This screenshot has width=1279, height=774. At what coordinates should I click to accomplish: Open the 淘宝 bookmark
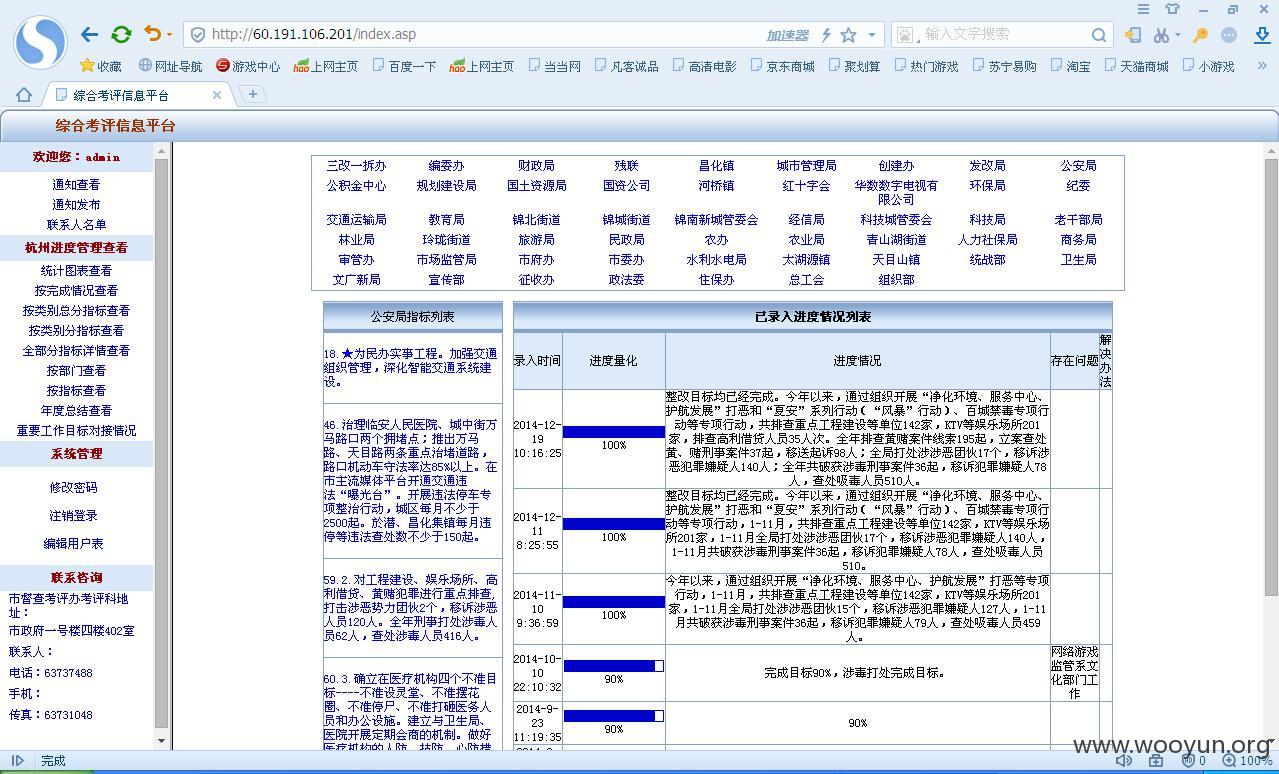point(1071,66)
